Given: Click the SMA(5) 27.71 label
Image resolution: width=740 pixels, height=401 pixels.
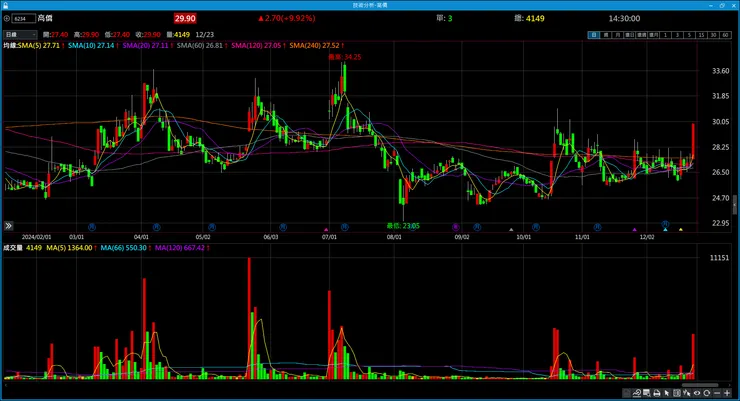Looking at the screenshot, I should [39, 45].
